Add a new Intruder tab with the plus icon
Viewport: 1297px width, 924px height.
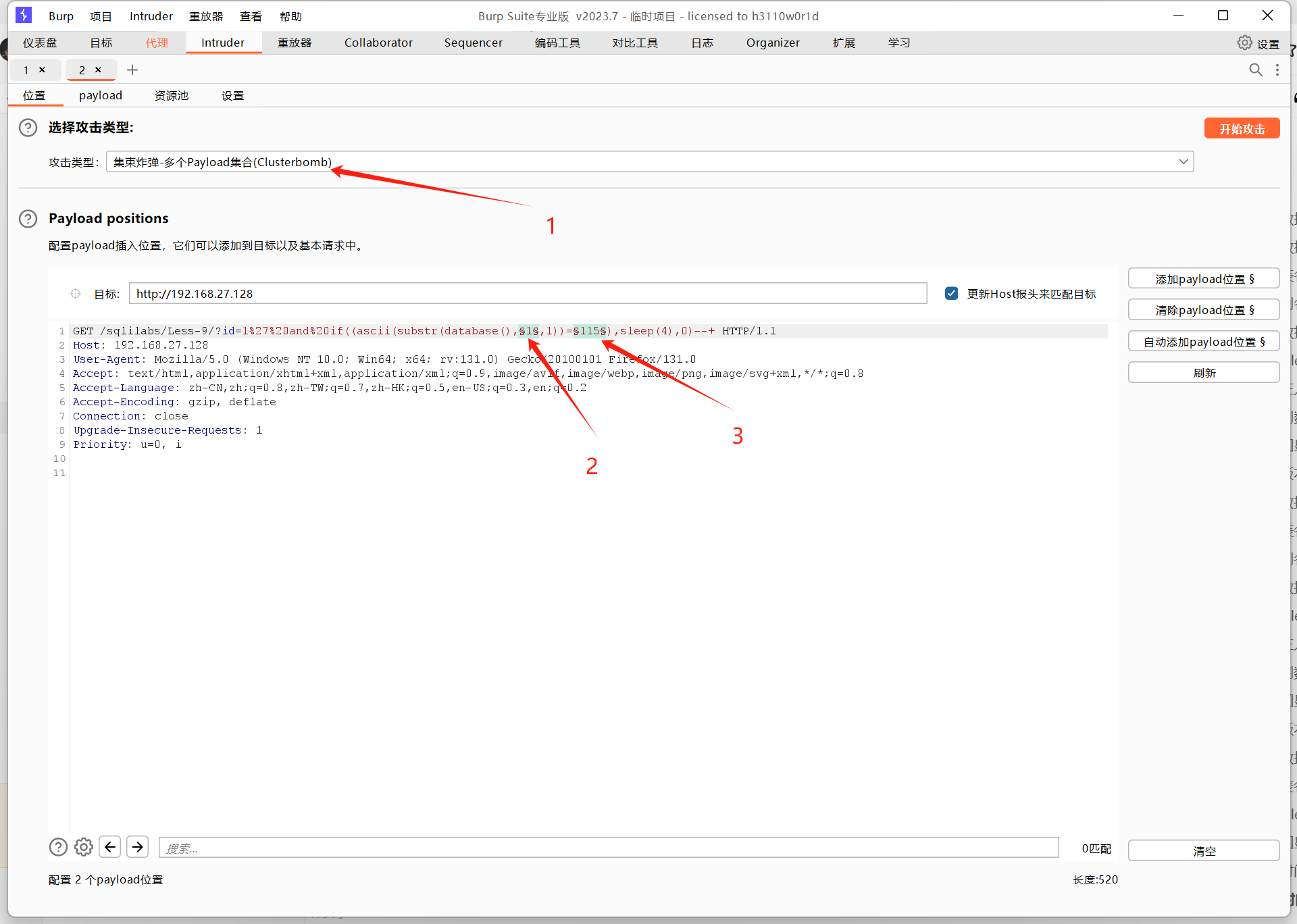132,70
